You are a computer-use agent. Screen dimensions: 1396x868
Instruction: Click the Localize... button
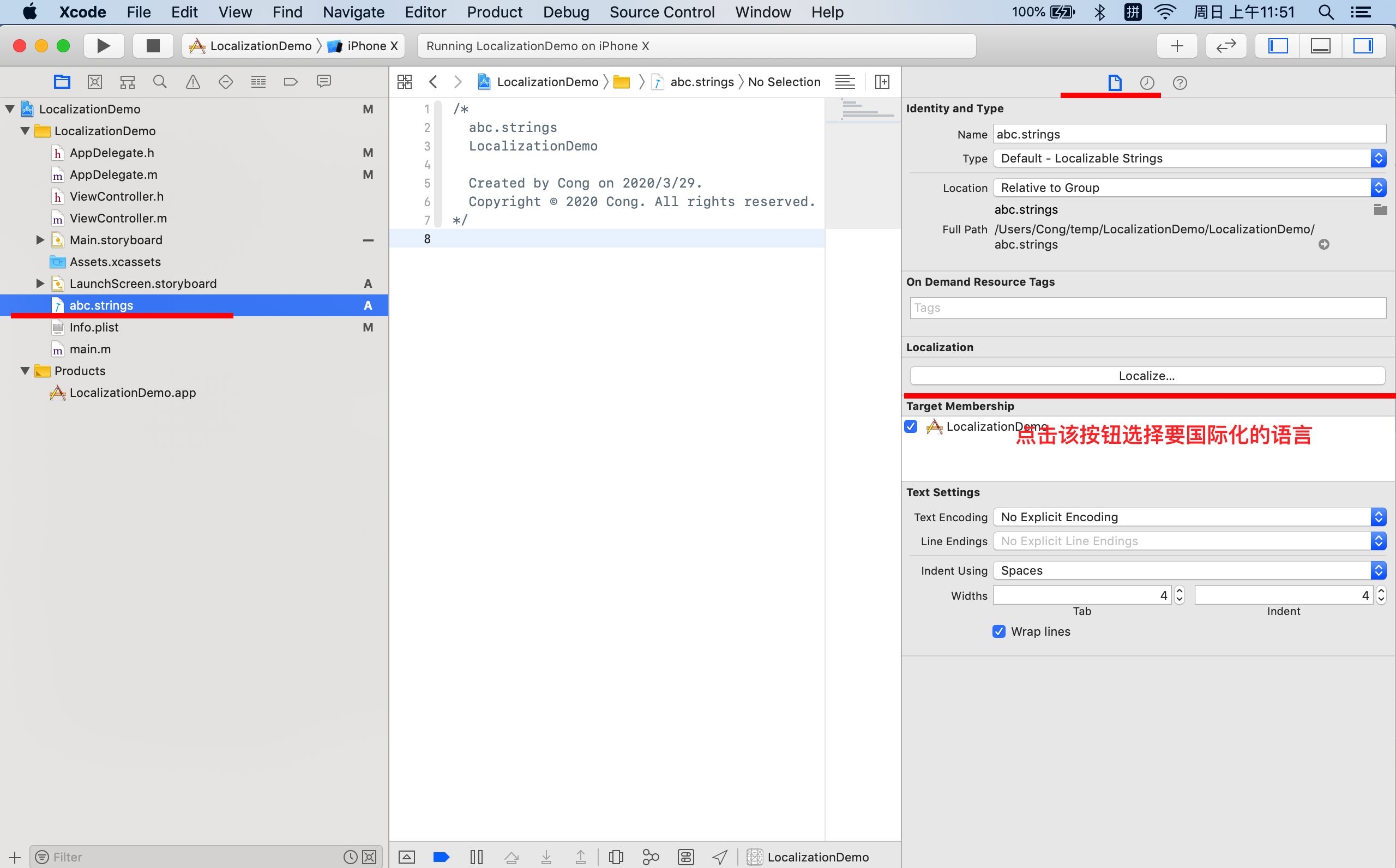(x=1147, y=376)
